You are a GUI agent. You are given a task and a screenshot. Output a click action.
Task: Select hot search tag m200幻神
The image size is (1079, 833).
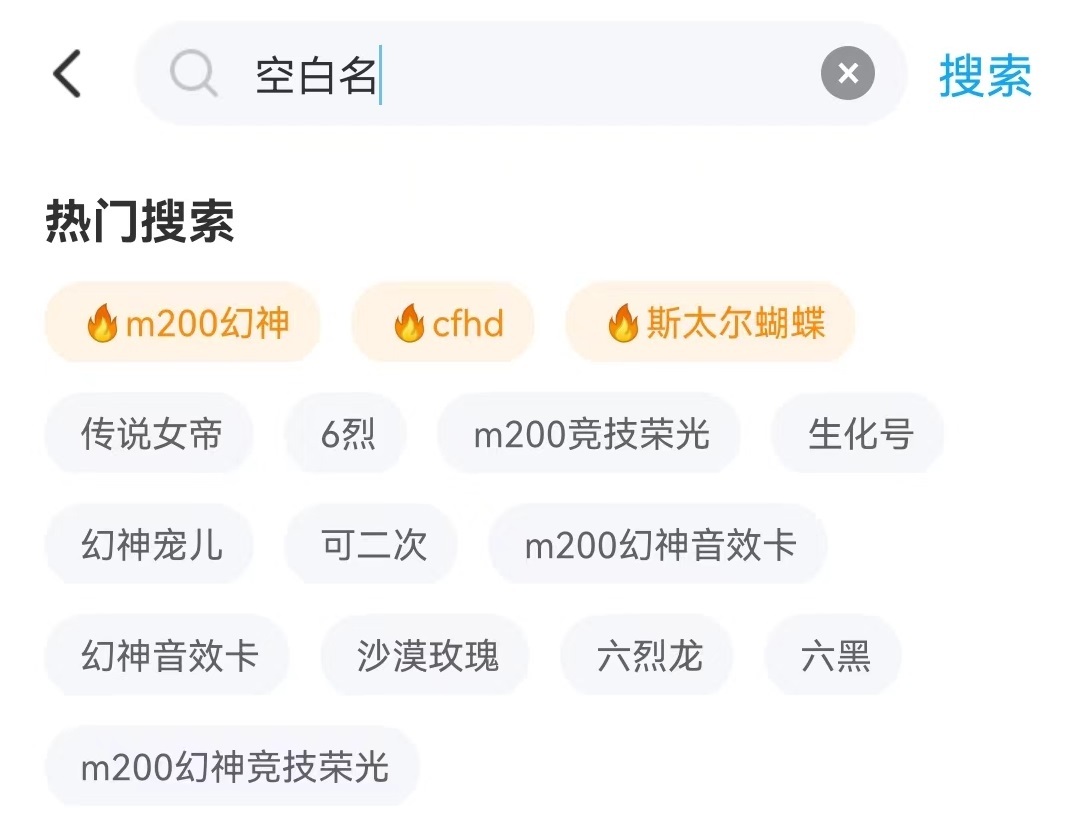[x=183, y=324]
